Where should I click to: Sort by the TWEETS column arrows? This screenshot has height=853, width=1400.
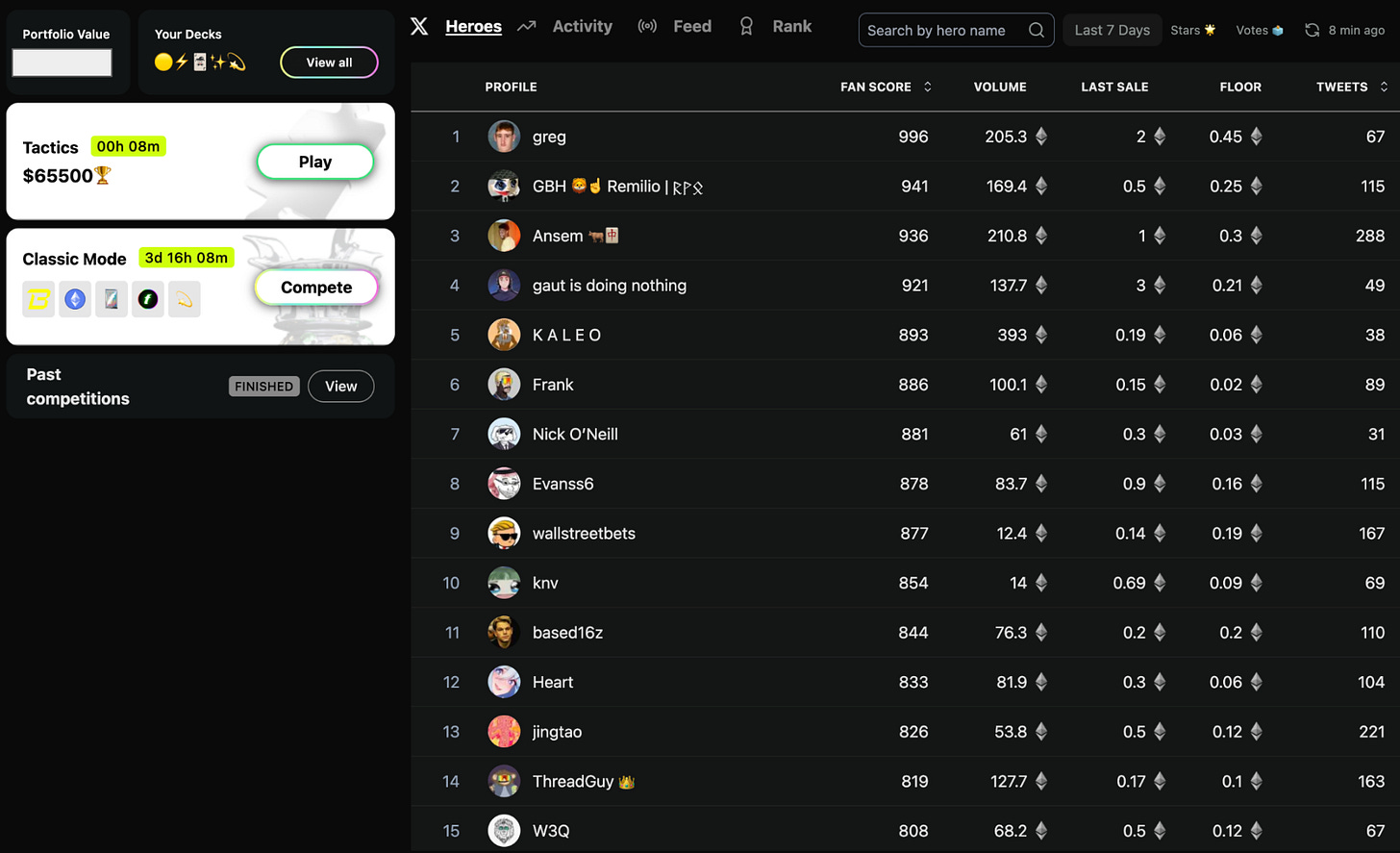[x=1384, y=87]
